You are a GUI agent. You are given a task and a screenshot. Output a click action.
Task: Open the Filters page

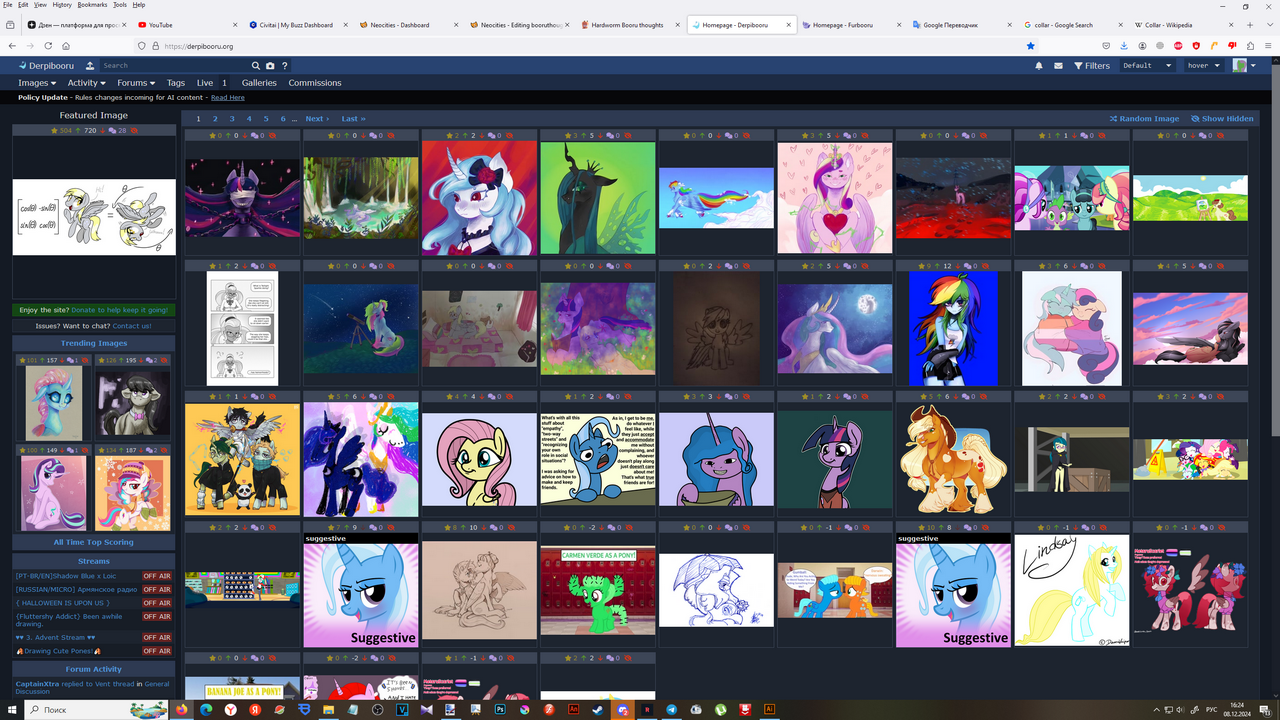[1092, 66]
